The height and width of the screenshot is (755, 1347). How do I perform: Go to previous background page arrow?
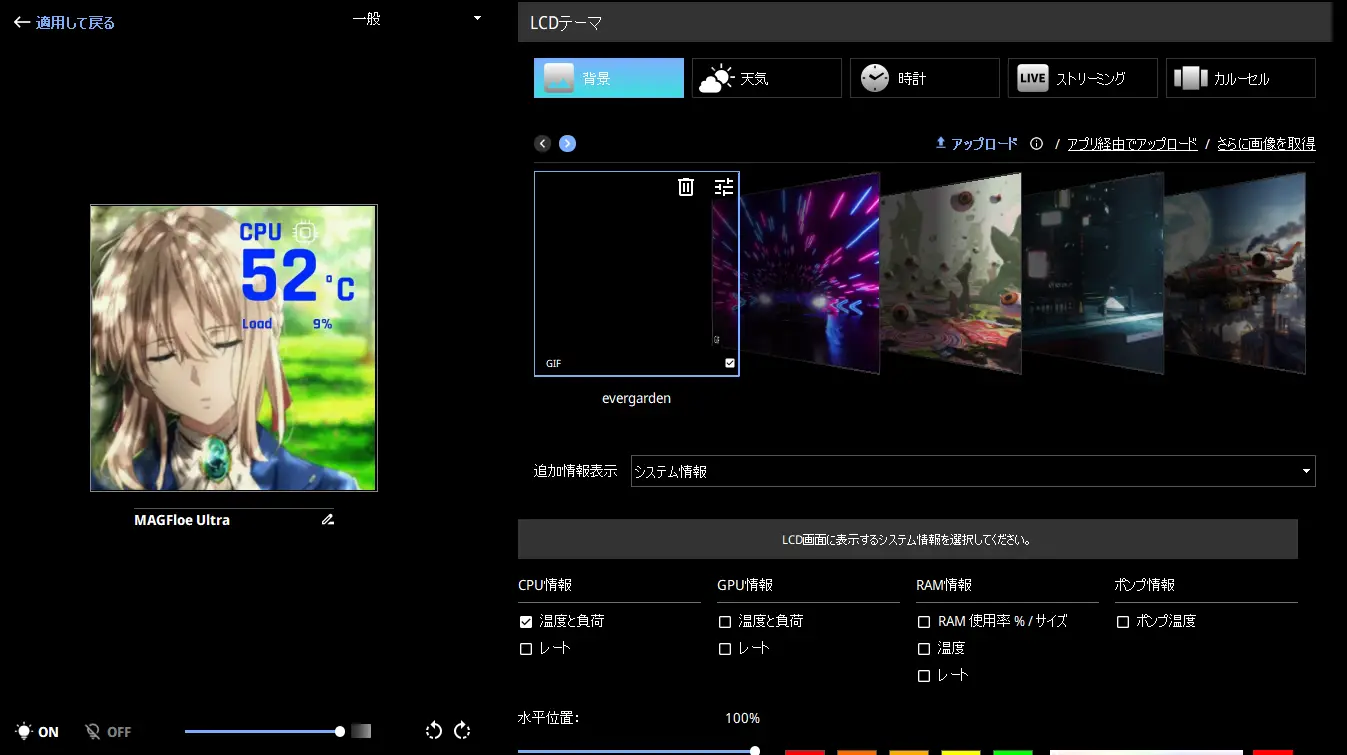pos(543,144)
